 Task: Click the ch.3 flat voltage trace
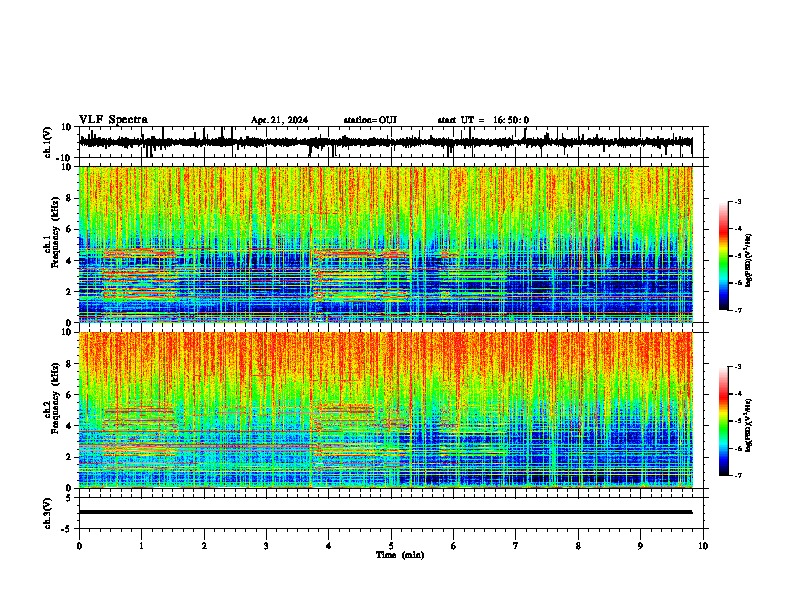coord(385,512)
